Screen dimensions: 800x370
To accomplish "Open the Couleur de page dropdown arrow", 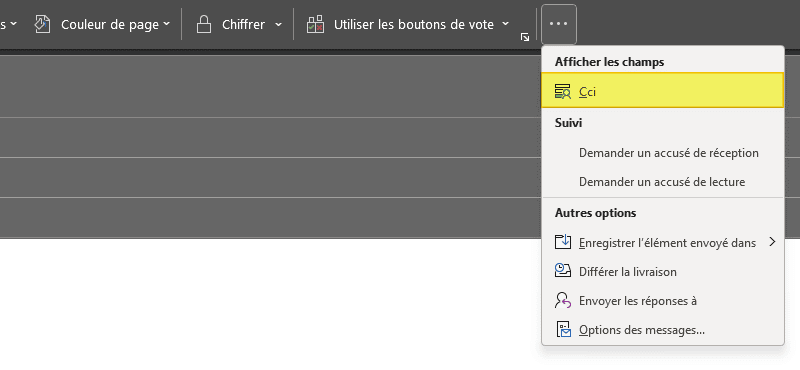I will coord(166,24).
